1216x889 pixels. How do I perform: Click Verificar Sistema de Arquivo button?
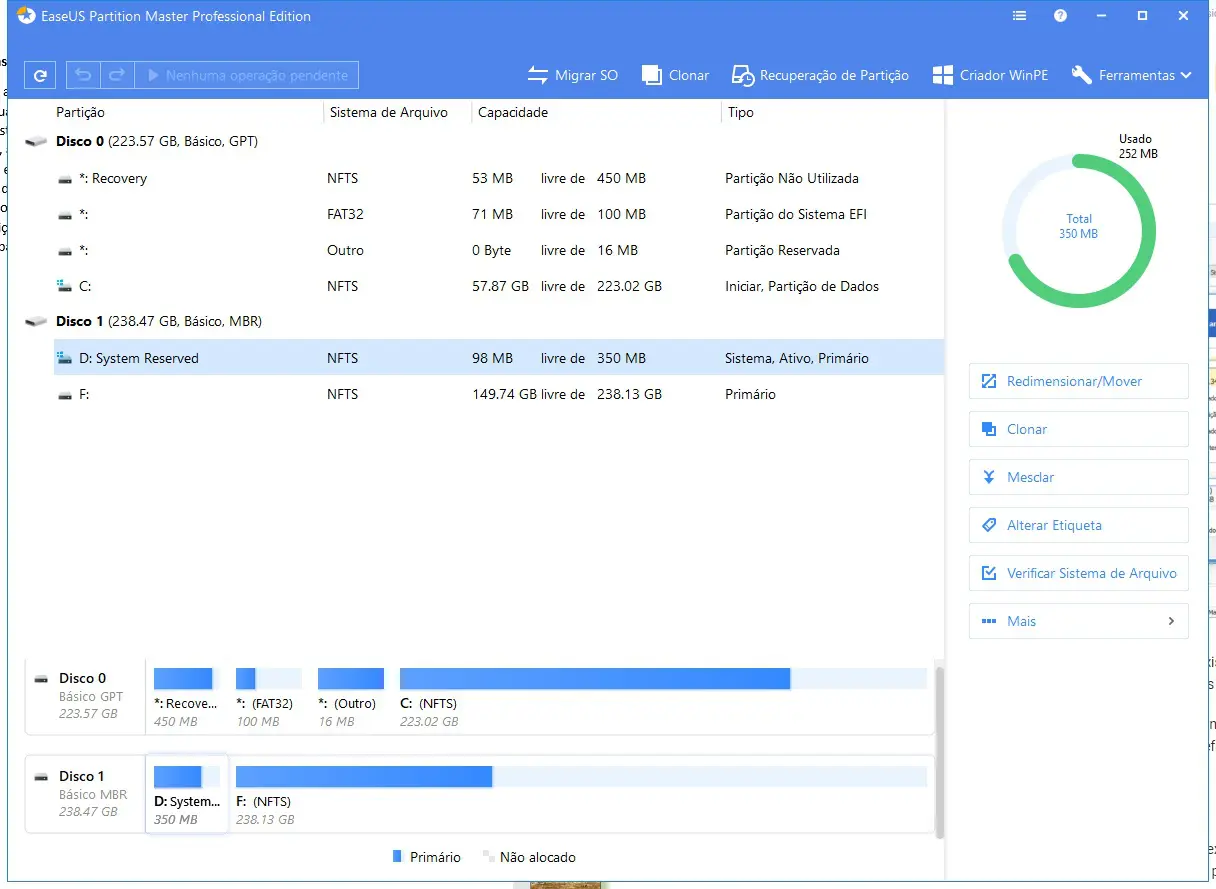(1078, 573)
